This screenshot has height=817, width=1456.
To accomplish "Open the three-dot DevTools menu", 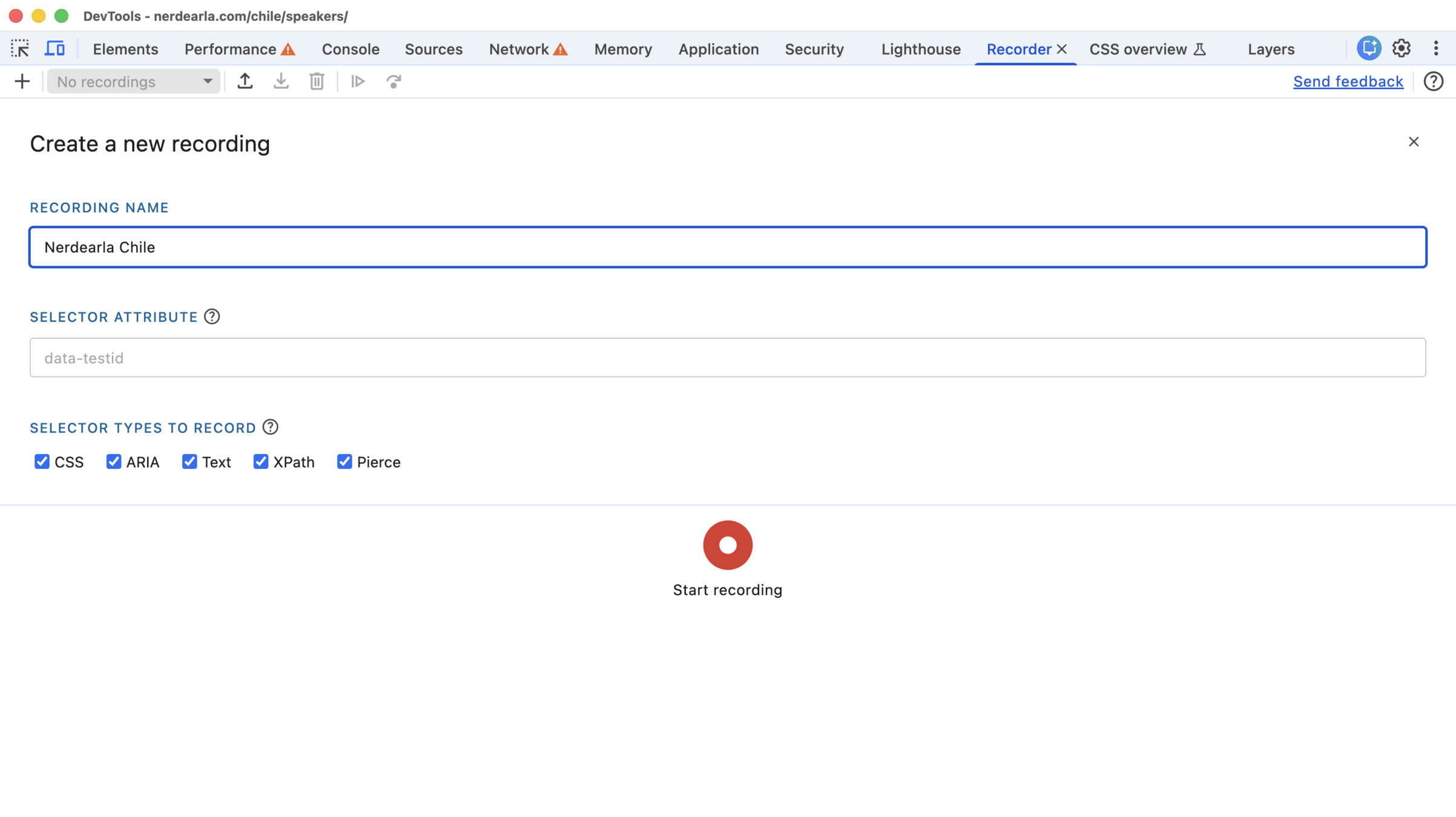I will pos(1435,48).
